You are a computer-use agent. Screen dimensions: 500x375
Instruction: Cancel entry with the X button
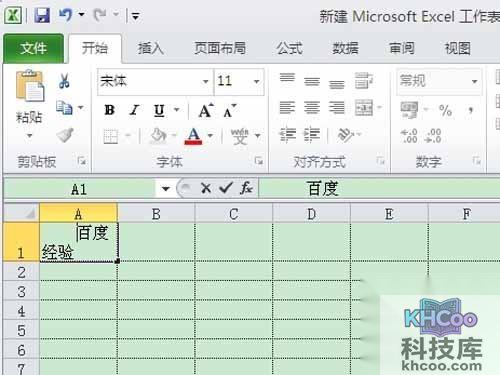tap(206, 189)
